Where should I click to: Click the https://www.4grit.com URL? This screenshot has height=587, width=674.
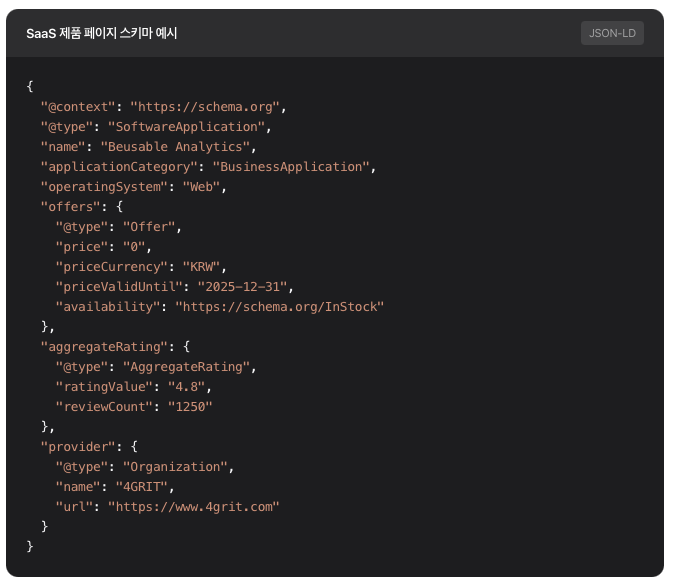pos(193,506)
